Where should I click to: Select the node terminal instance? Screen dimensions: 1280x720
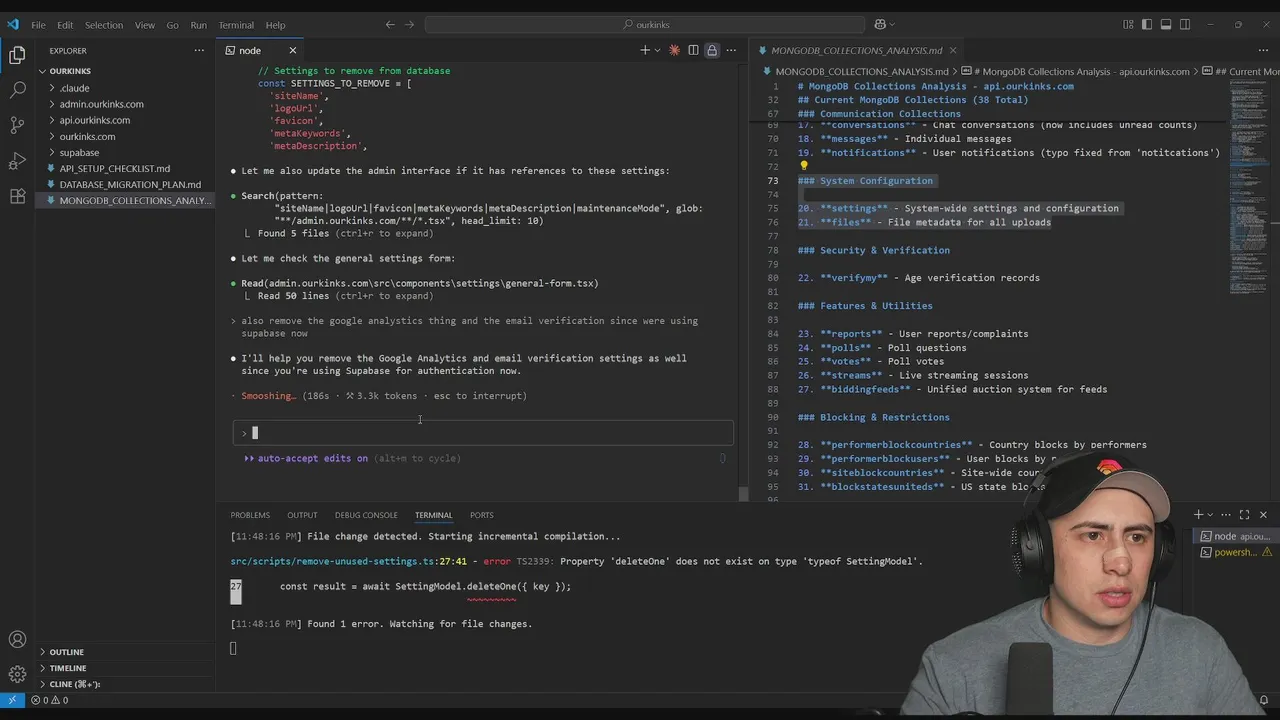pyautogui.click(x=1237, y=536)
